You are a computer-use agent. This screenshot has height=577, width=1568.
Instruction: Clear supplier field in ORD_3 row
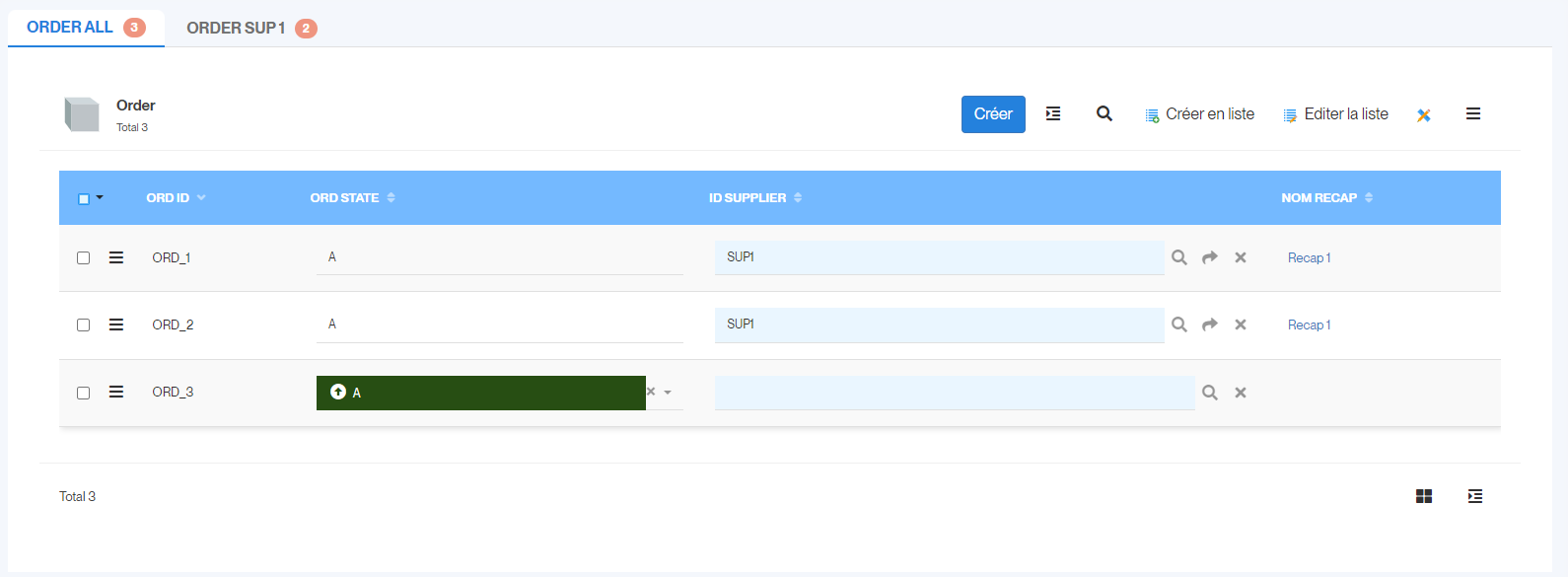point(1241,393)
